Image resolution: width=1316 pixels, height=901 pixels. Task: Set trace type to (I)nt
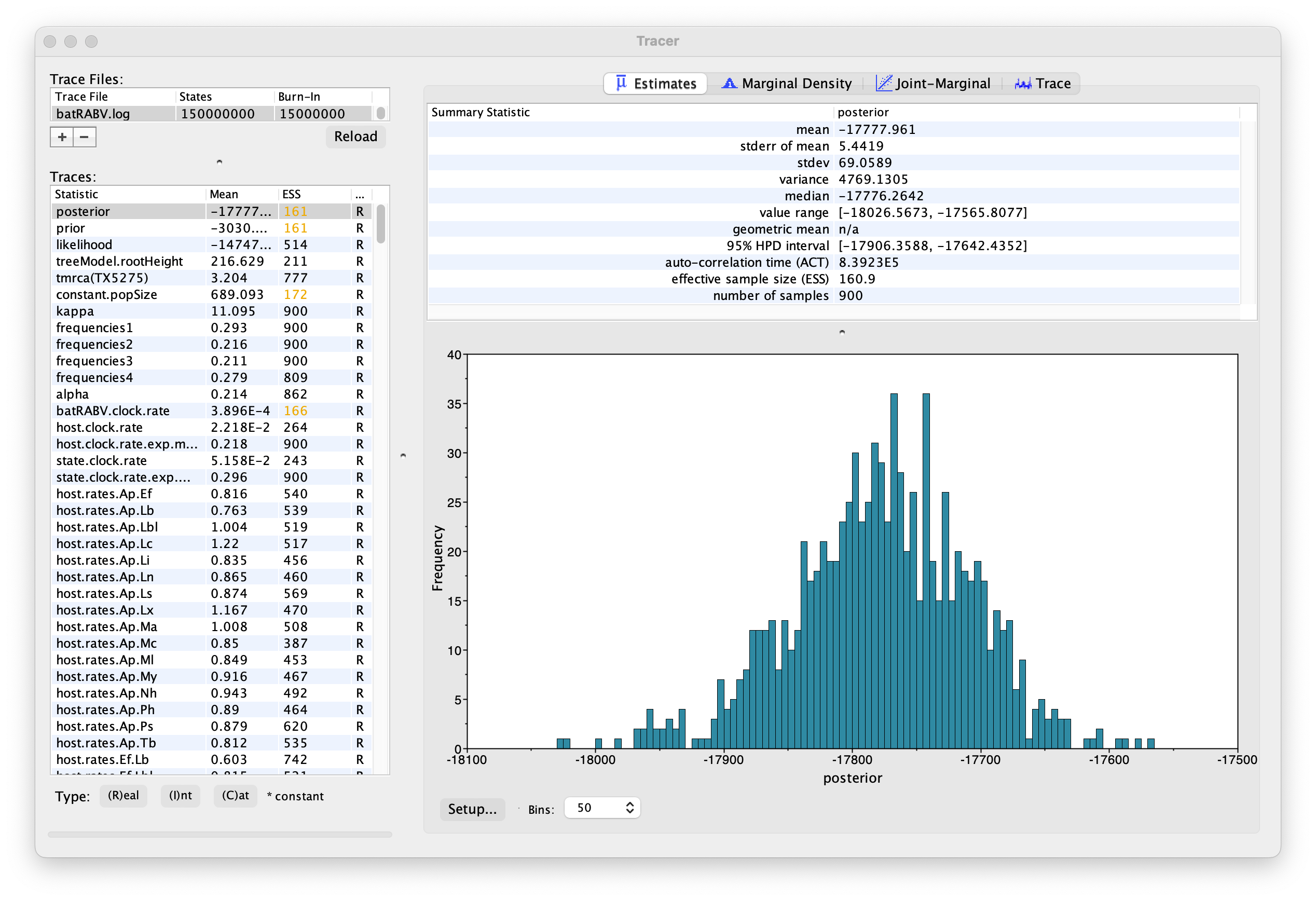pyautogui.click(x=180, y=796)
